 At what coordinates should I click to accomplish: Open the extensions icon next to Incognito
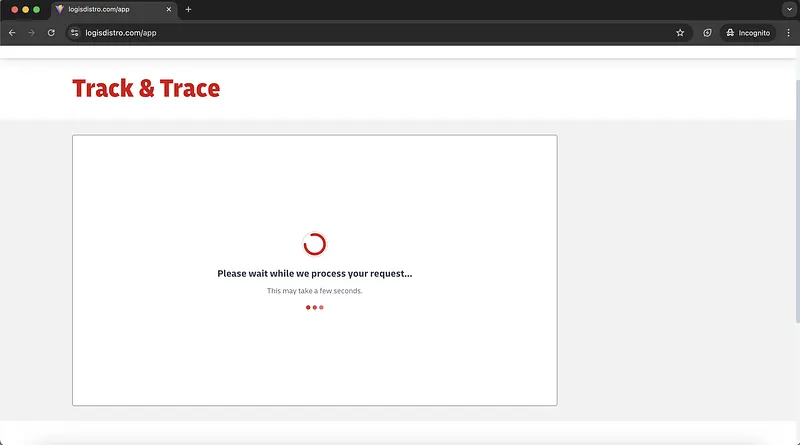point(707,33)
